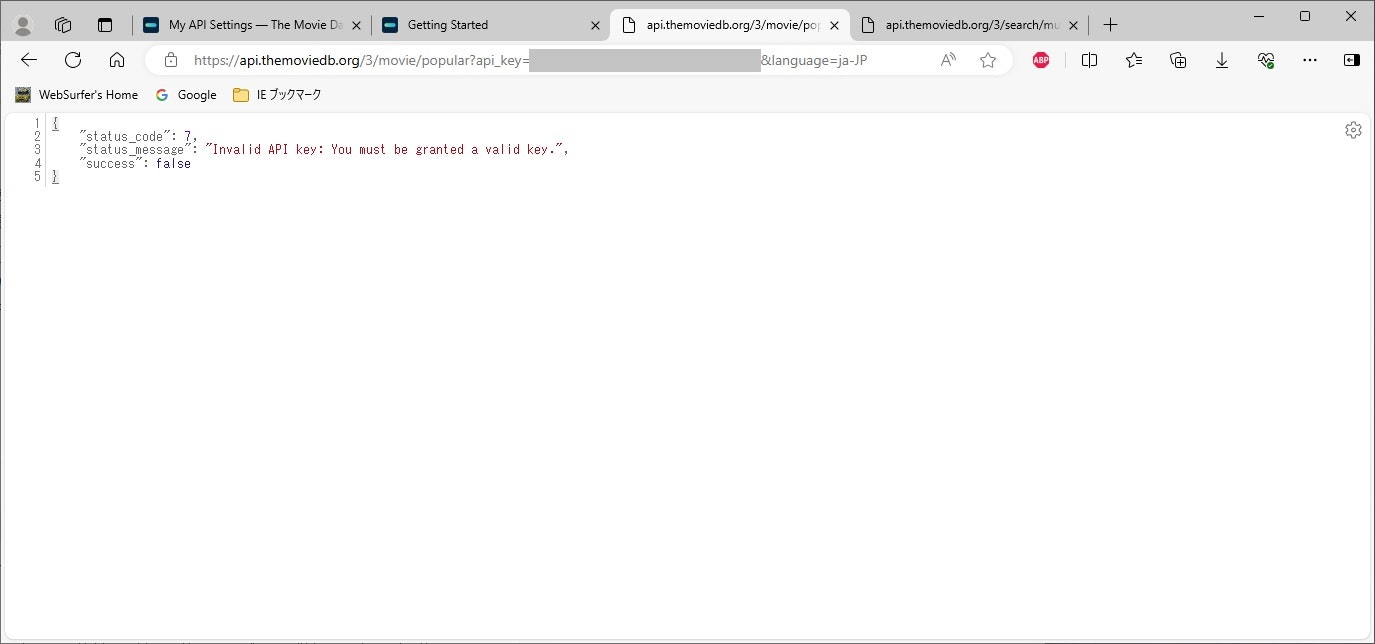Screen dimensions: 1375x644
Task: Click the "status_message" key text
Action: 133,150
